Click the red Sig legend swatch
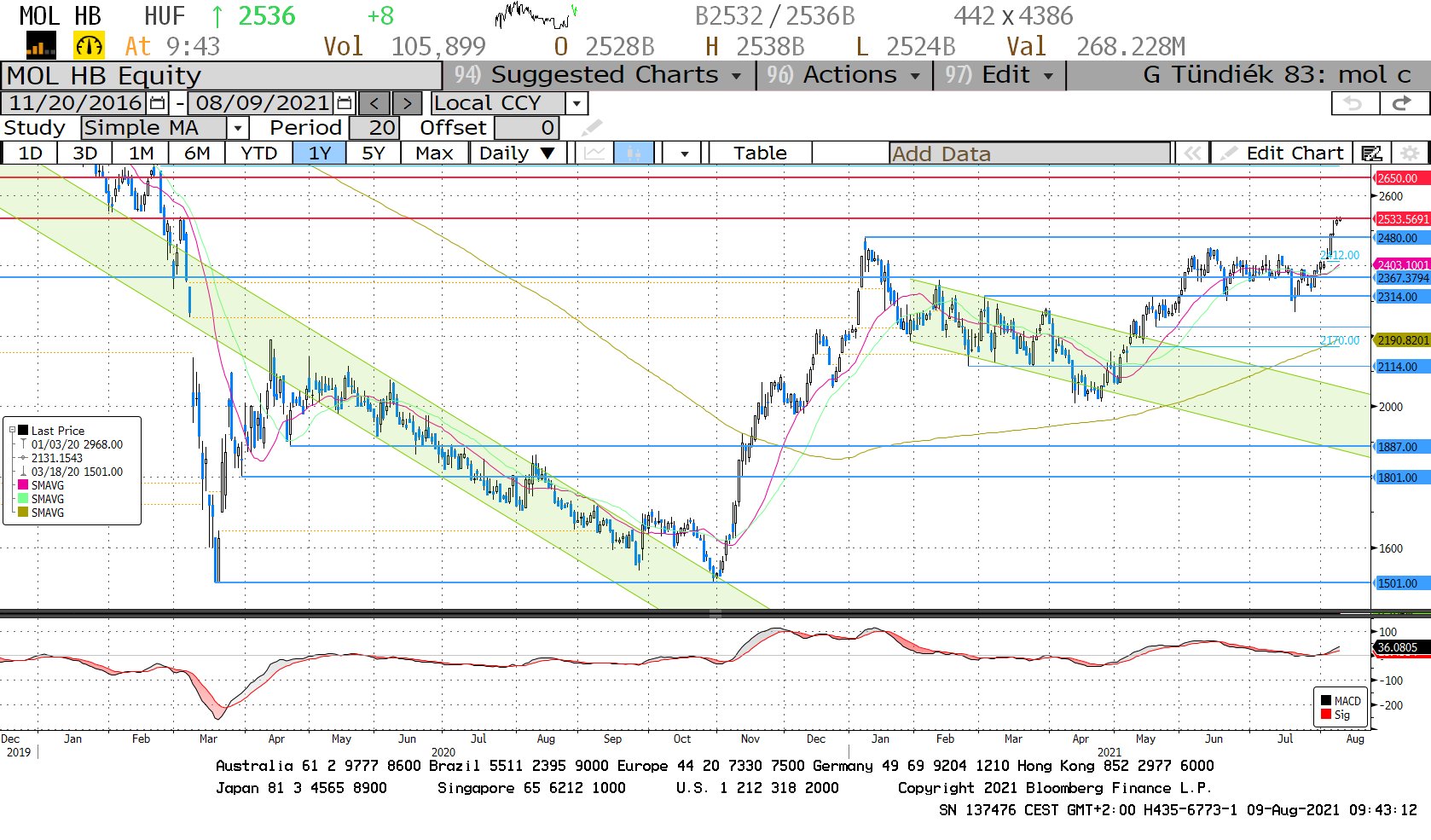The width and height of the screenshot is (1431, 840). pos(1326,715)
